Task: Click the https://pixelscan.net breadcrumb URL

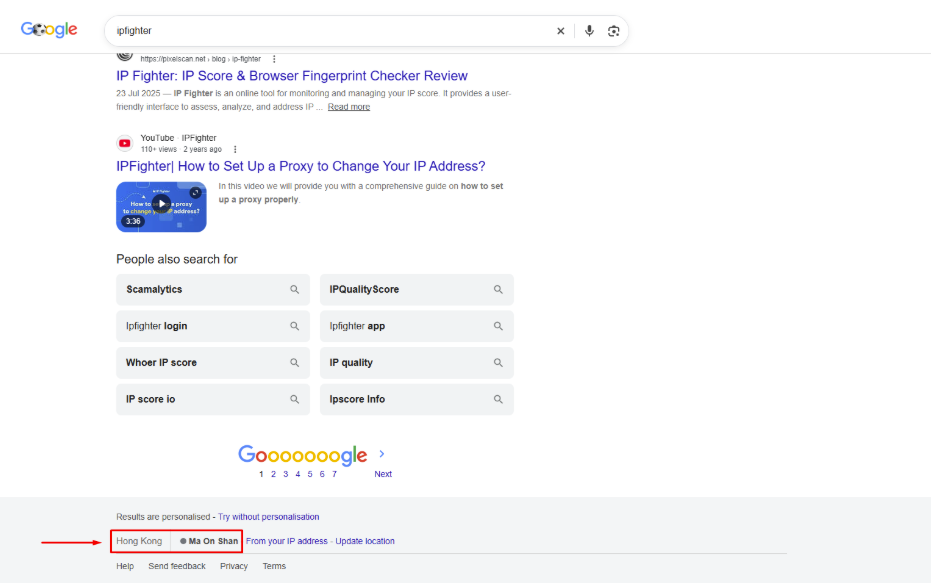Action: [201, 59]
